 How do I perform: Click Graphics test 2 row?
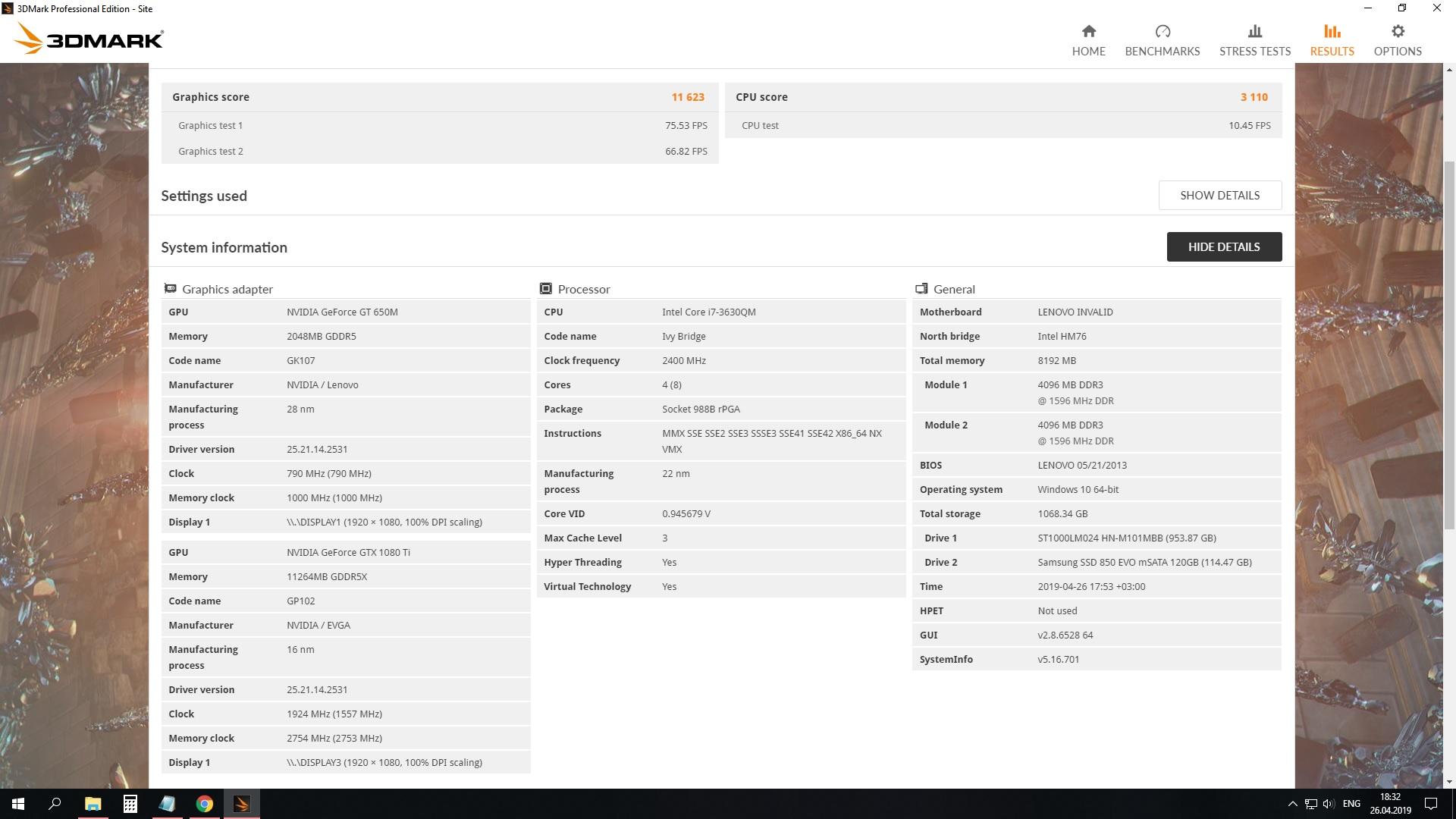point(440,151)
